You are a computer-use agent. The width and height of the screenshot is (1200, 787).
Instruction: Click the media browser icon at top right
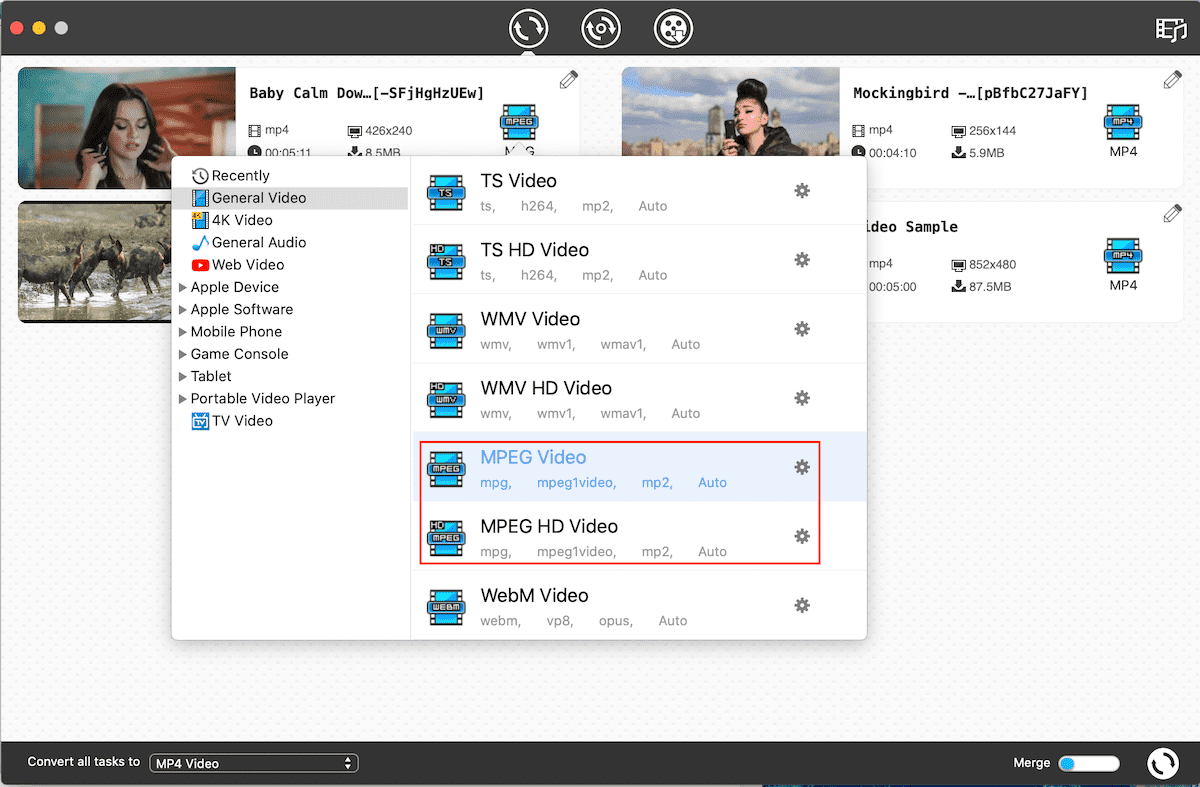coord(1170,29)
